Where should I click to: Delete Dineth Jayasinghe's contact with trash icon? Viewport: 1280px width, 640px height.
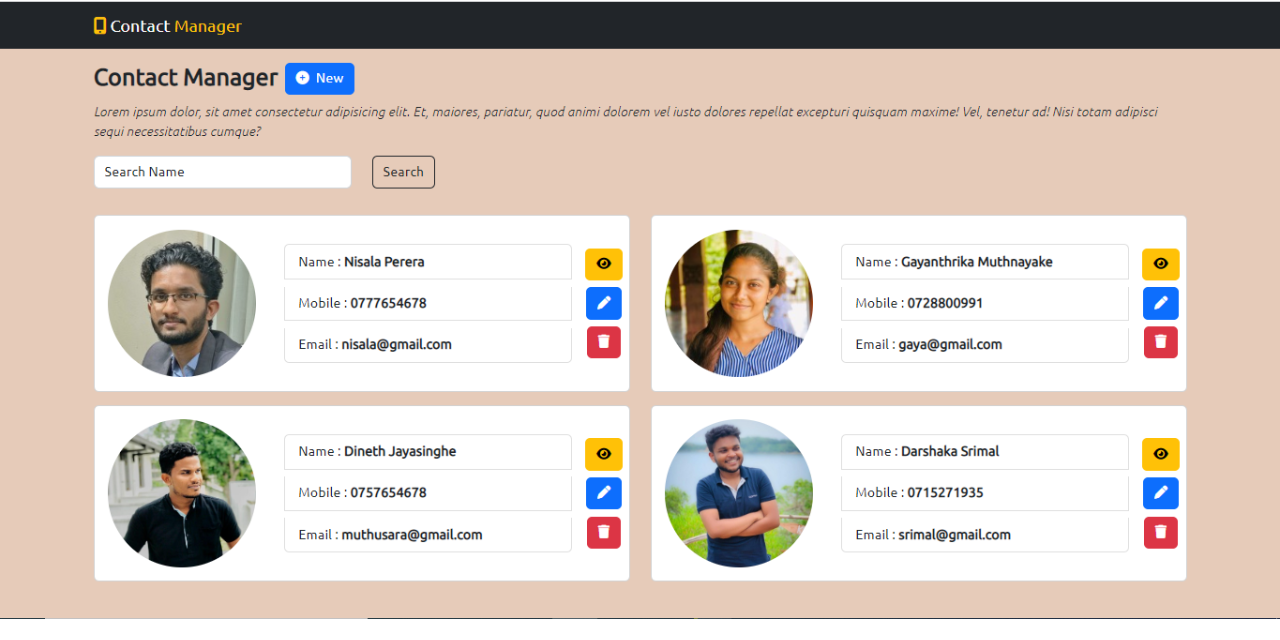tap(604, 532)
